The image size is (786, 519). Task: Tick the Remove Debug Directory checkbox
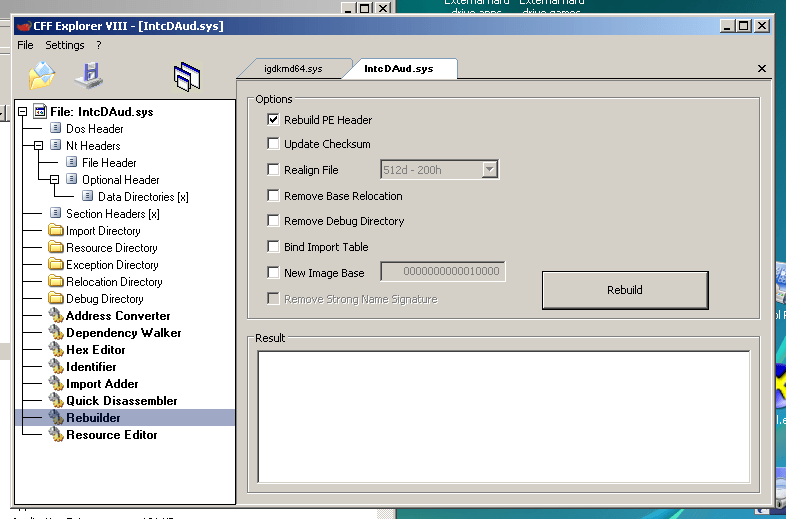[274, 221]
